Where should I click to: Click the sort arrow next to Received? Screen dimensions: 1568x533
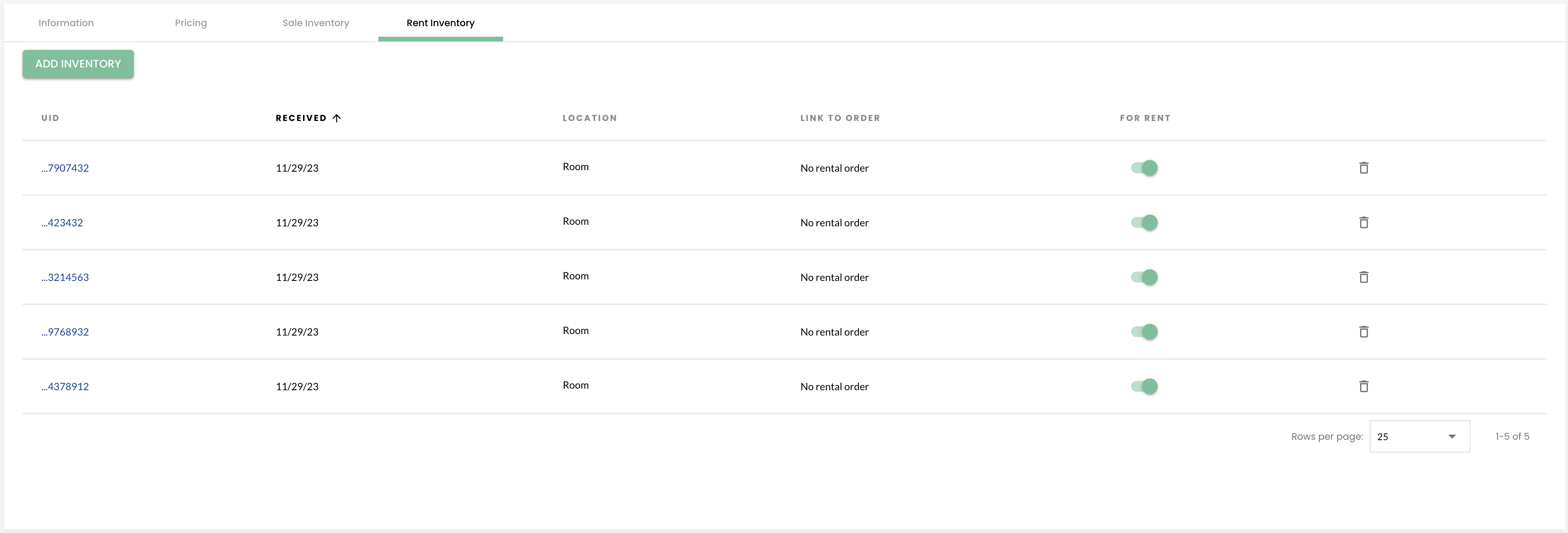click(337, 117)
